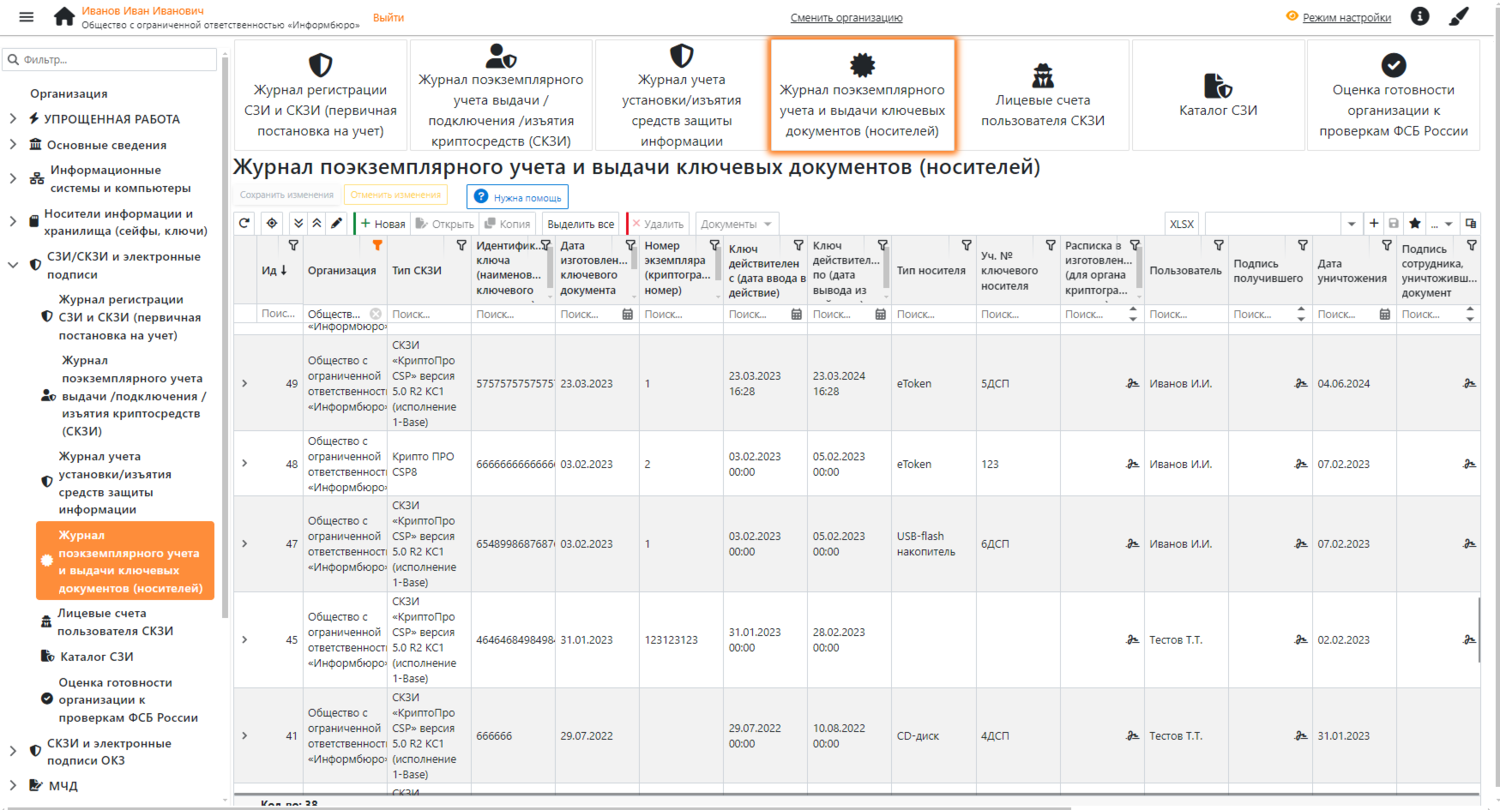
Task: Expand table row with Ид 41
Action: pyautogui.click(x=244, y=735)
